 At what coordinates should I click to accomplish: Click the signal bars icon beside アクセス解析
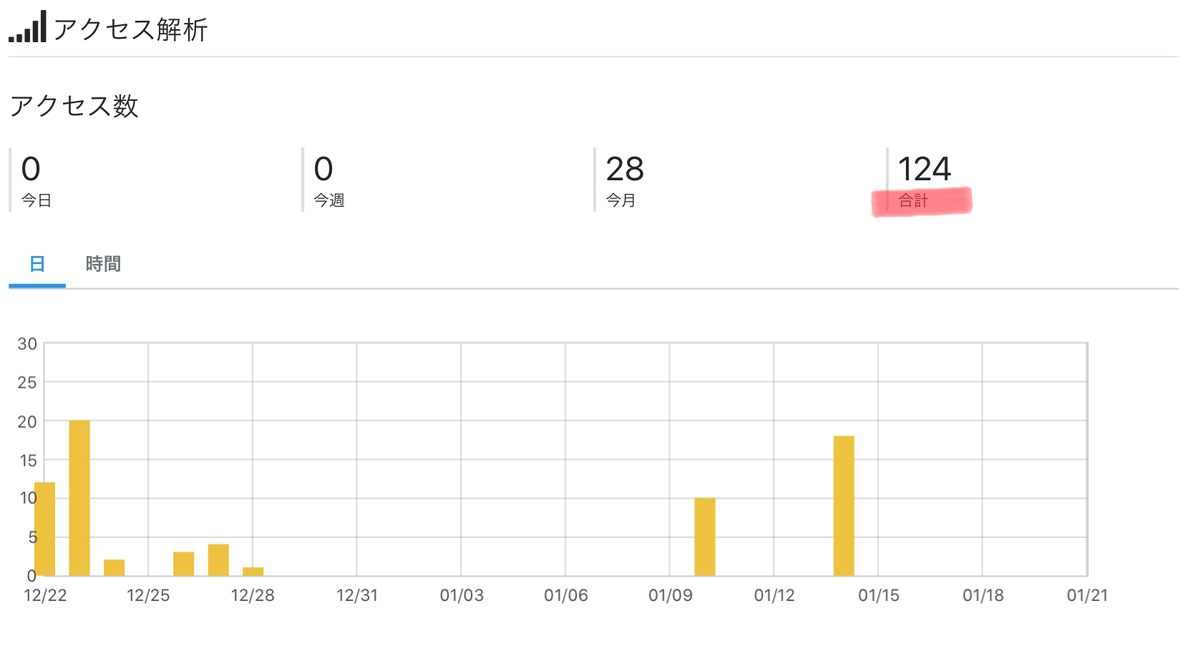(27, 27)
